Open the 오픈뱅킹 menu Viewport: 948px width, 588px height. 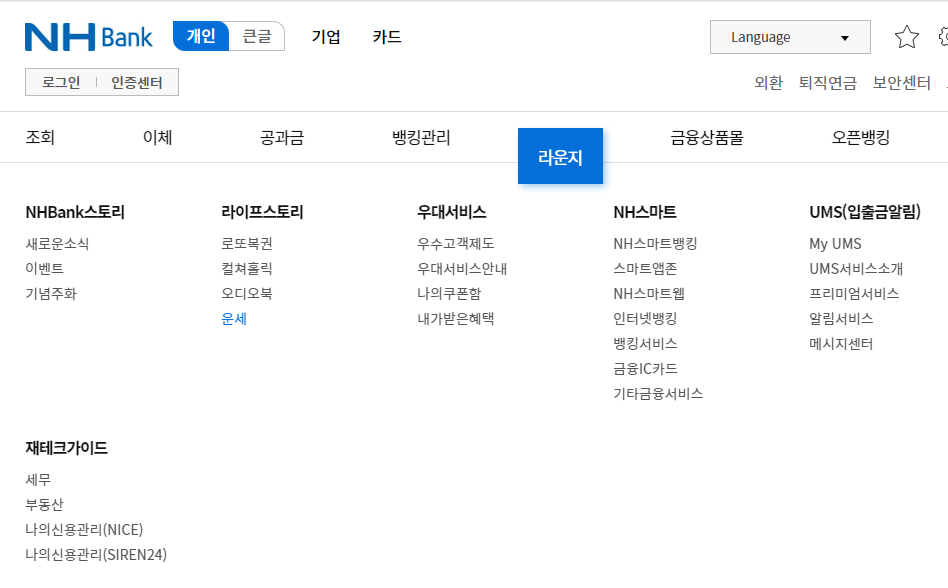(861, 137)
